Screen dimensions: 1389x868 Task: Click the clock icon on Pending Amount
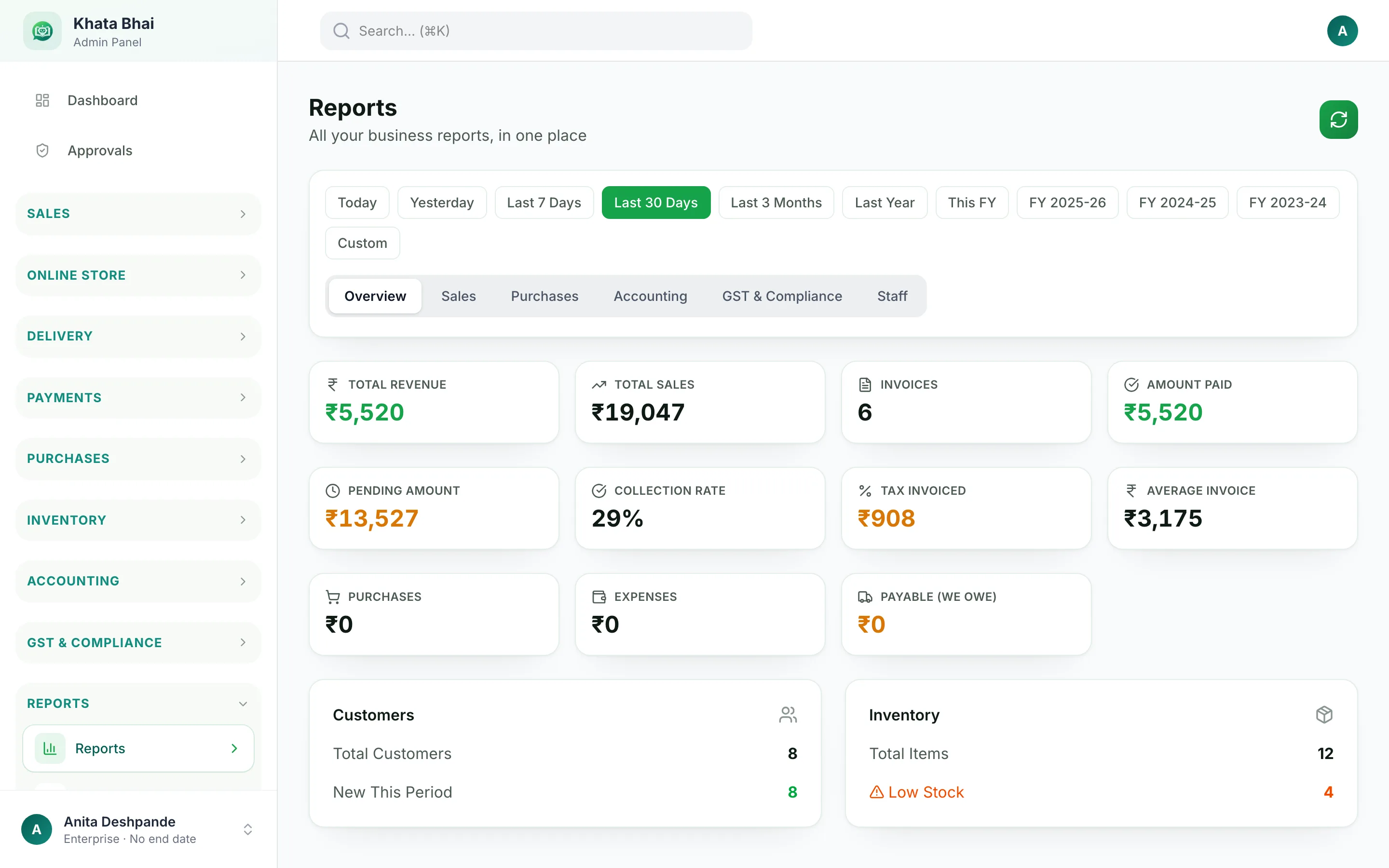[x=332, y=491]
